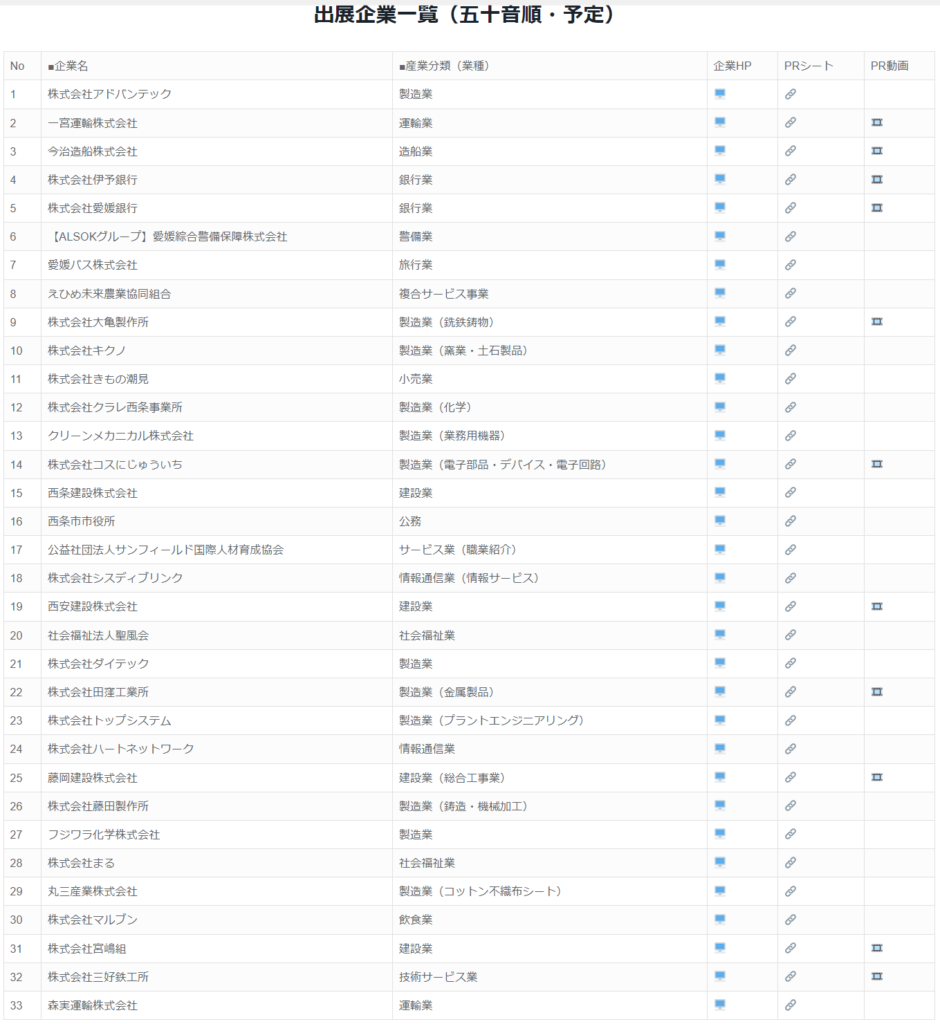Select company name 愛媛バス株式会社
The image size is (940, 1024).
coord(92,265)
